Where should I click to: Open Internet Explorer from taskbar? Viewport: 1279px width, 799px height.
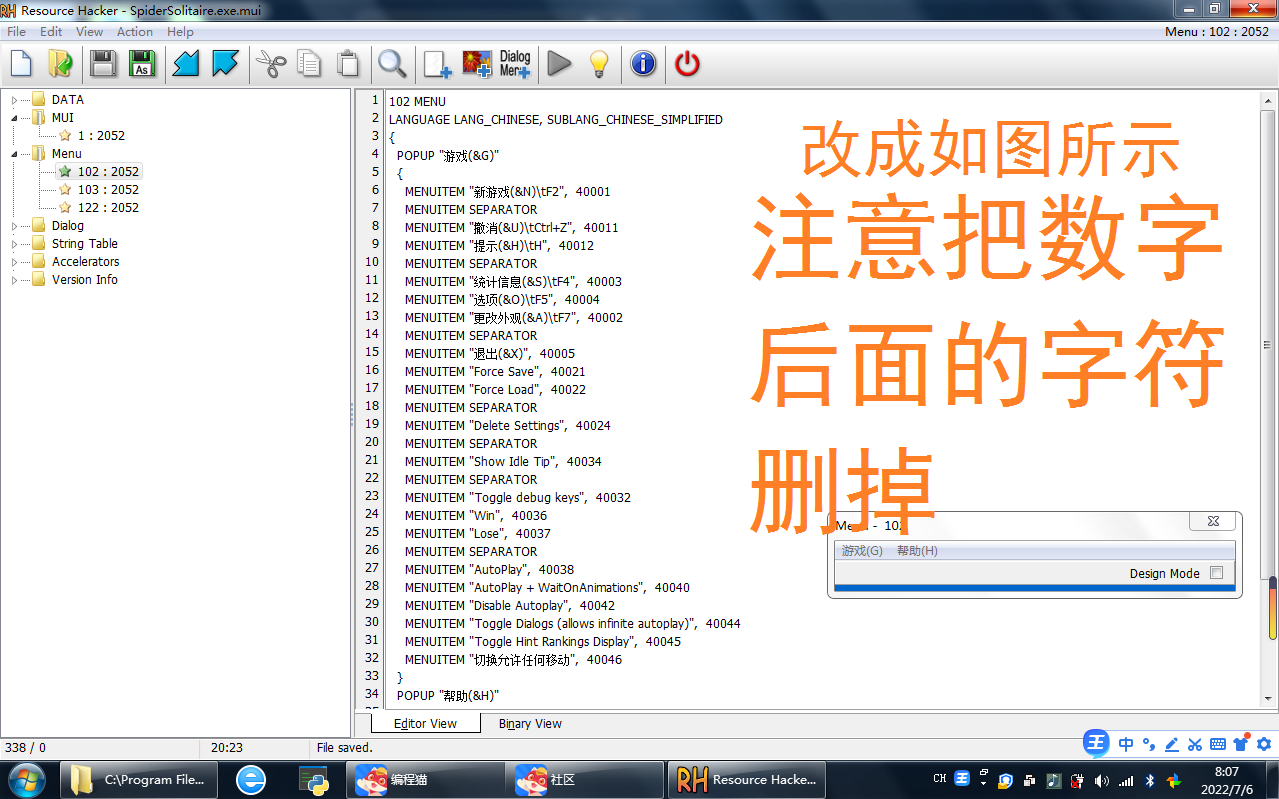[250, 780]
